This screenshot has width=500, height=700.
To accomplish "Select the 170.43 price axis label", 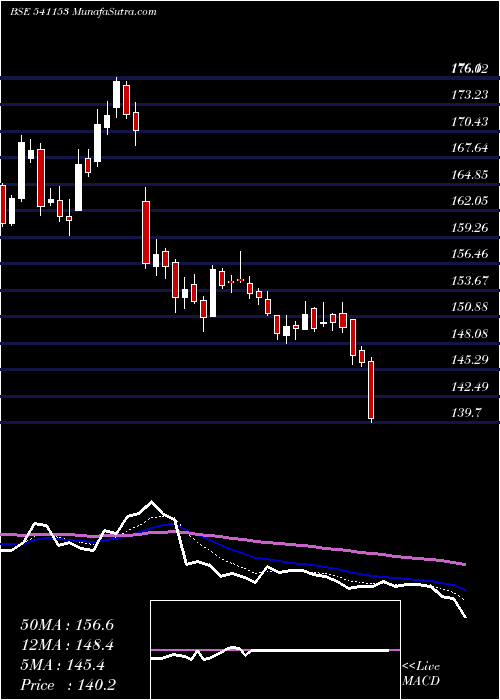I will pyautogui.click(x=470, y=121).
